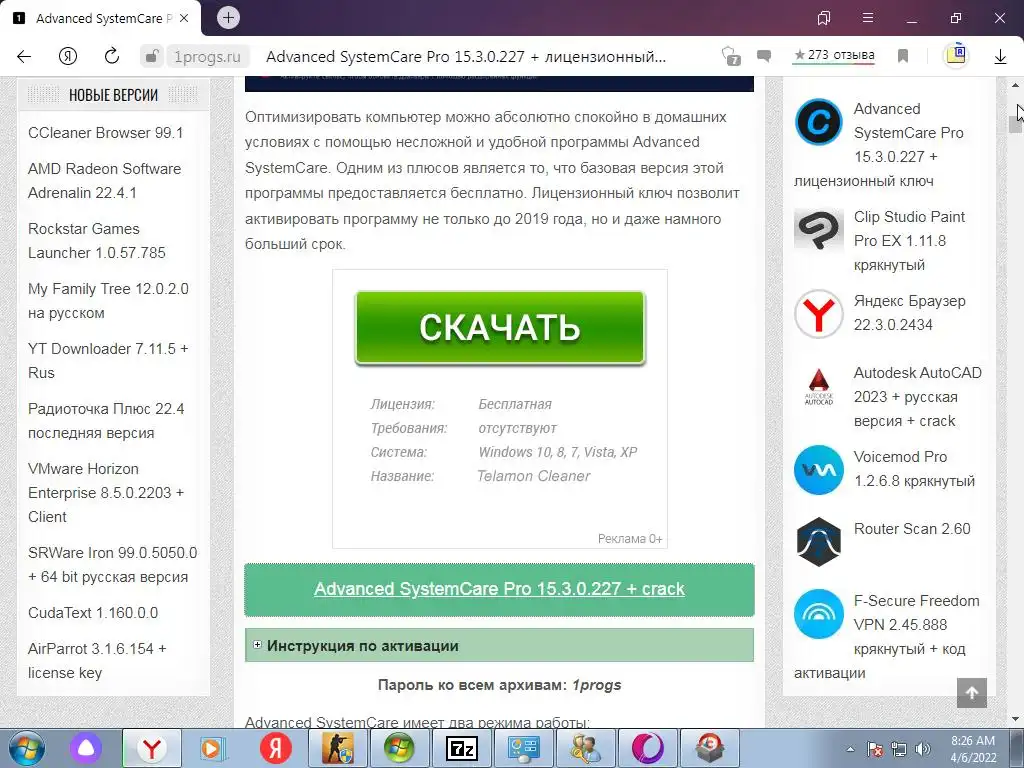Open browser downloads arrow icon
Image resolution: width=1024 pixels, height=768 pixels.
[x=1000, y=57]
